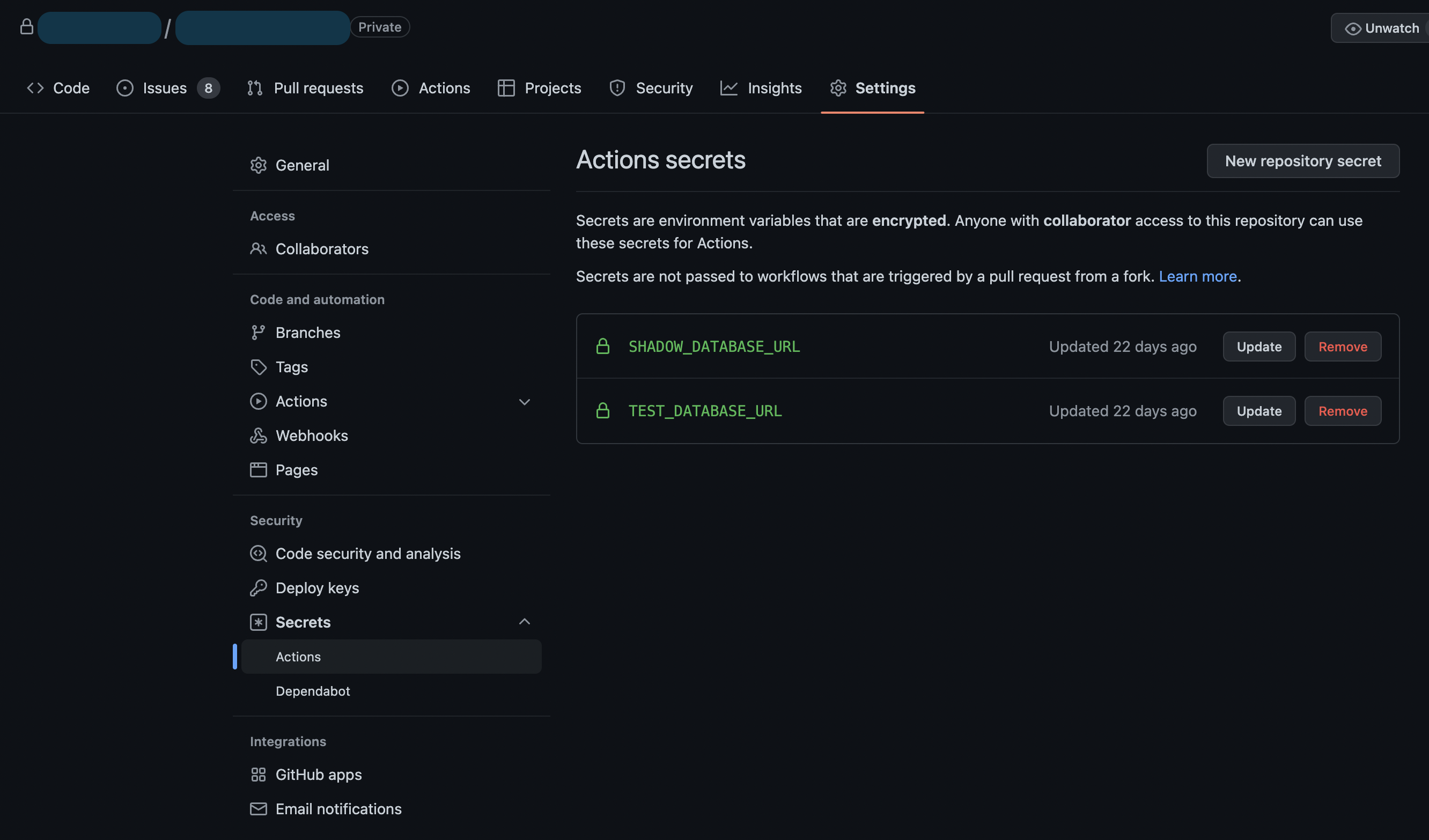Expand the sidebar Actions settings chevron
1429x840 pixels.
[x=524, y=402]
